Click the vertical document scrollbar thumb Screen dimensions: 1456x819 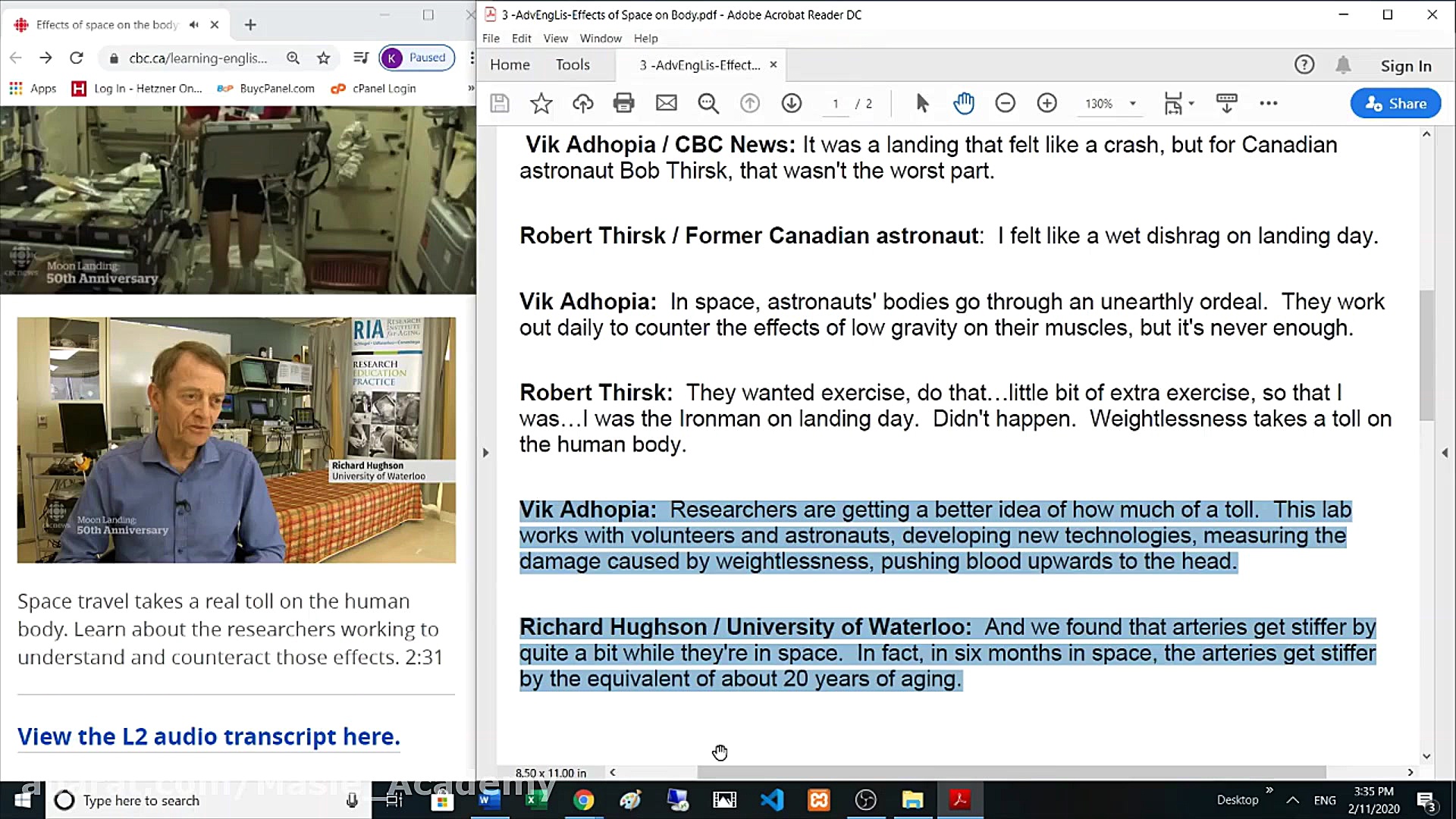click(1426, 356)
